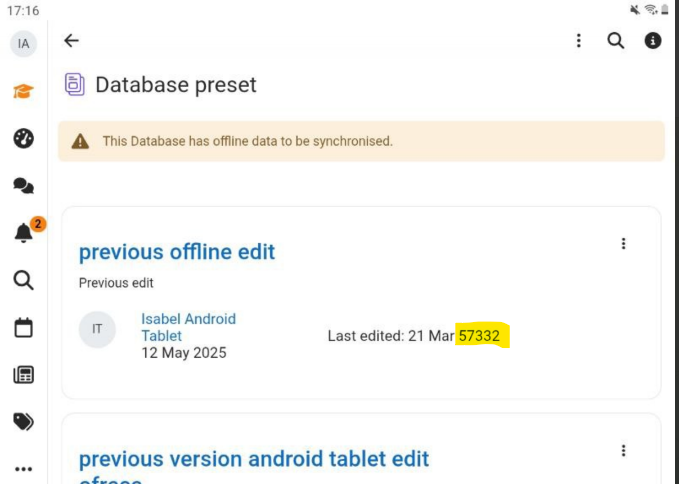Open the calendar icon in sidebar
The height and width of the screenshot is (484, 679).
coord(23,328)
